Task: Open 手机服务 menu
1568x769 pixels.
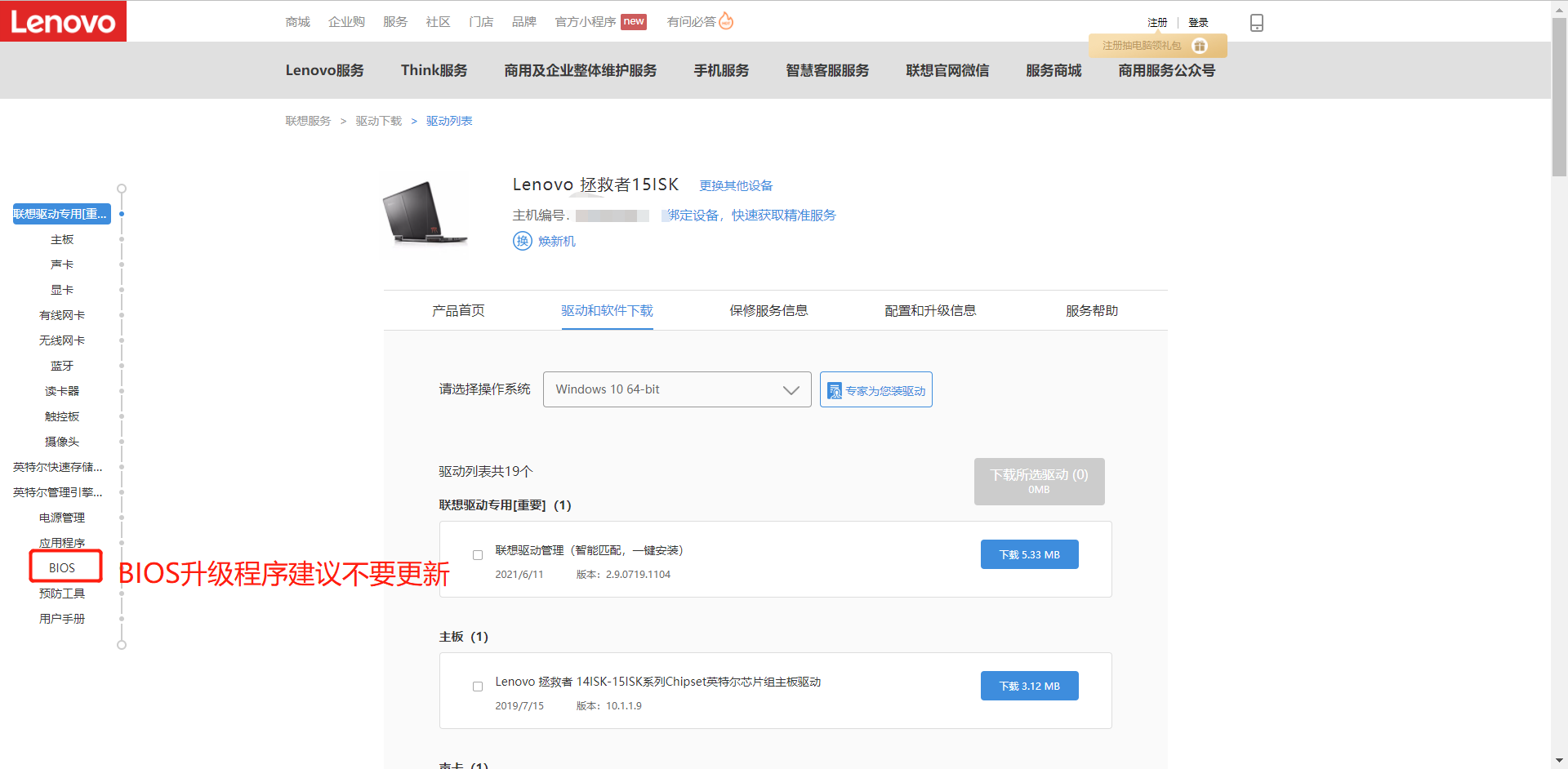Action: click(x=721, y=70)
